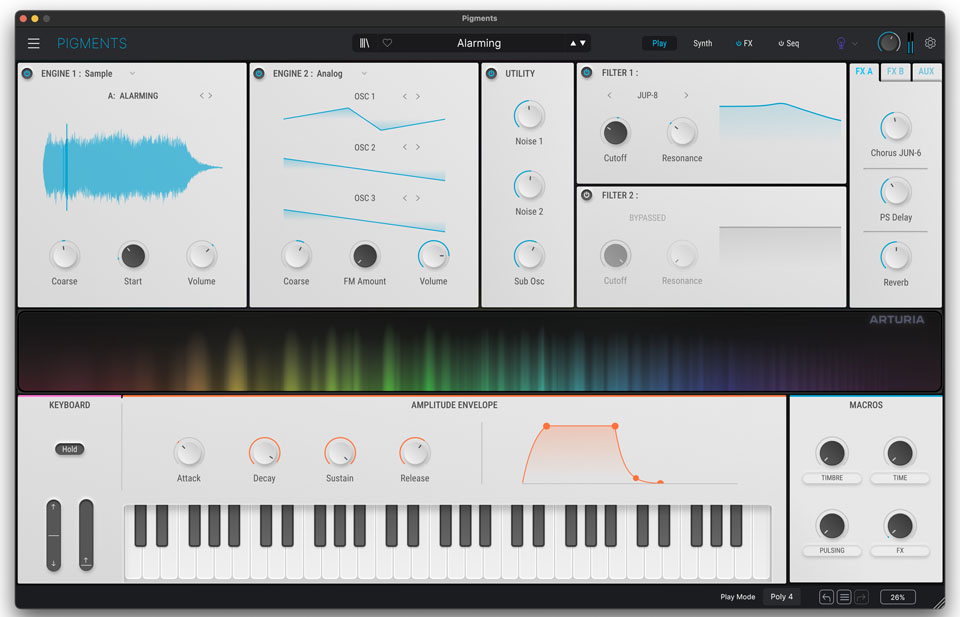Choose previous filter type before JUP-8
The height and width of the screenshot is (617, 960).
609,95
